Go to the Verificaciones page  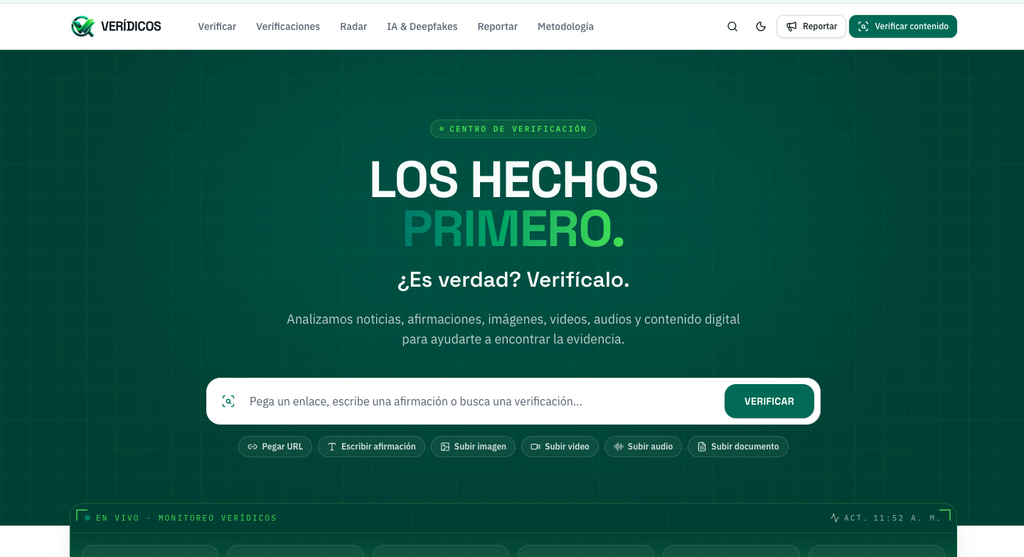(x=288, y=27)
